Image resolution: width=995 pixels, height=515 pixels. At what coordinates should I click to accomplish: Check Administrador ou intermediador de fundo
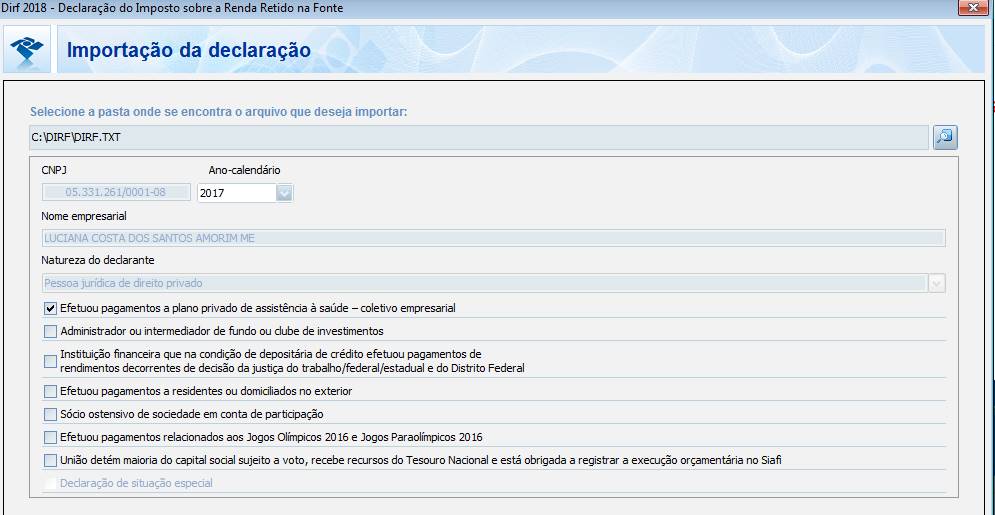(50, 331)
